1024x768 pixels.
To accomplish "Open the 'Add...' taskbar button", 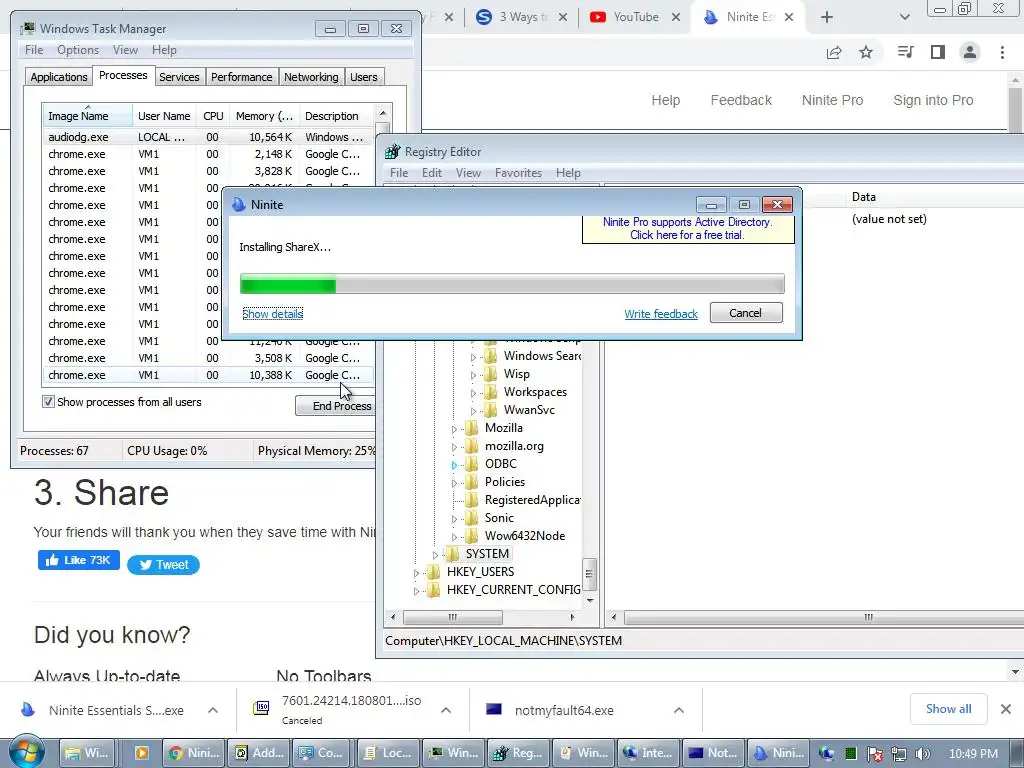I will point(259,753).
